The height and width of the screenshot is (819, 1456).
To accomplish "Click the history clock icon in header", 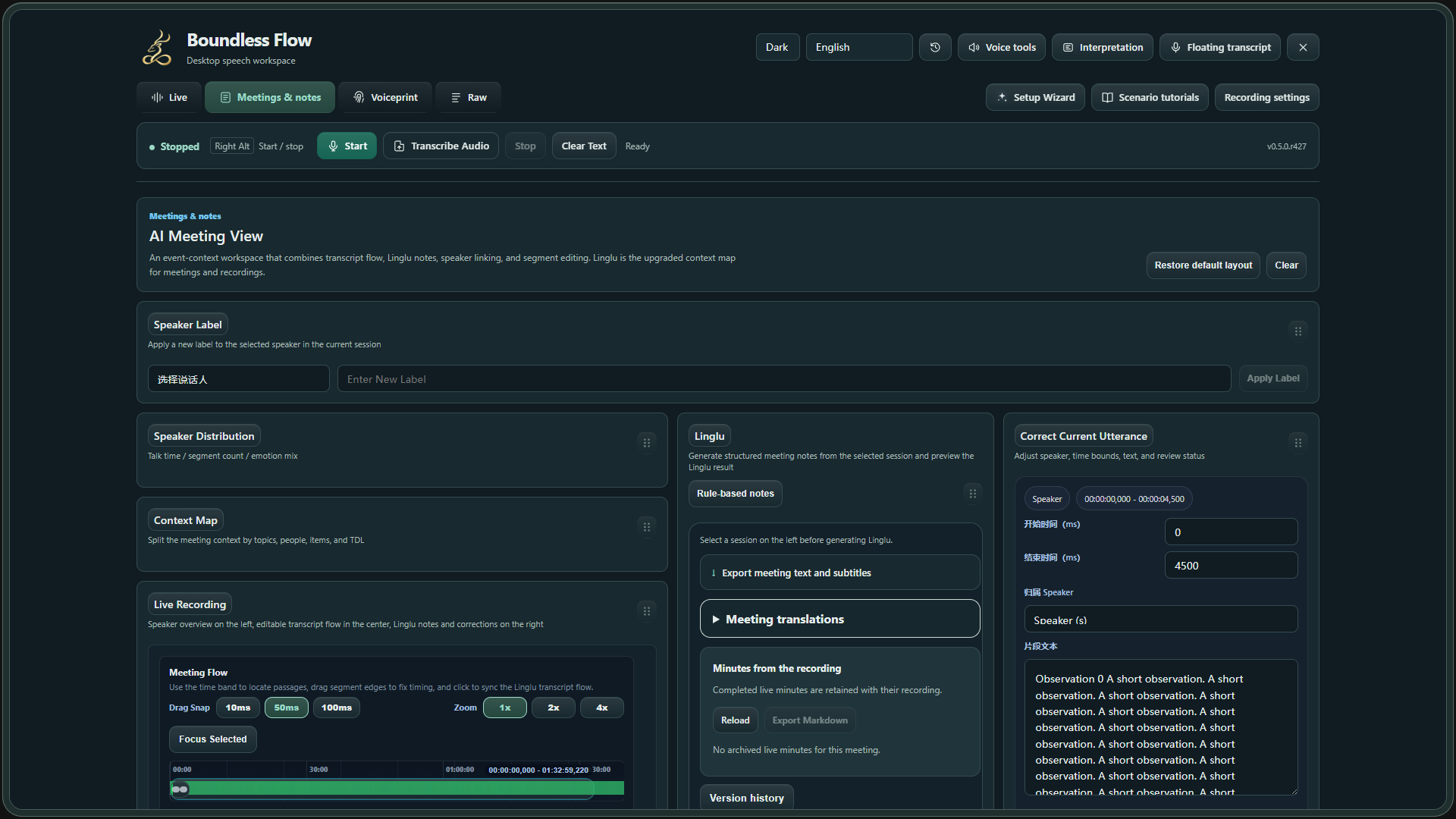I will point(935,47).
